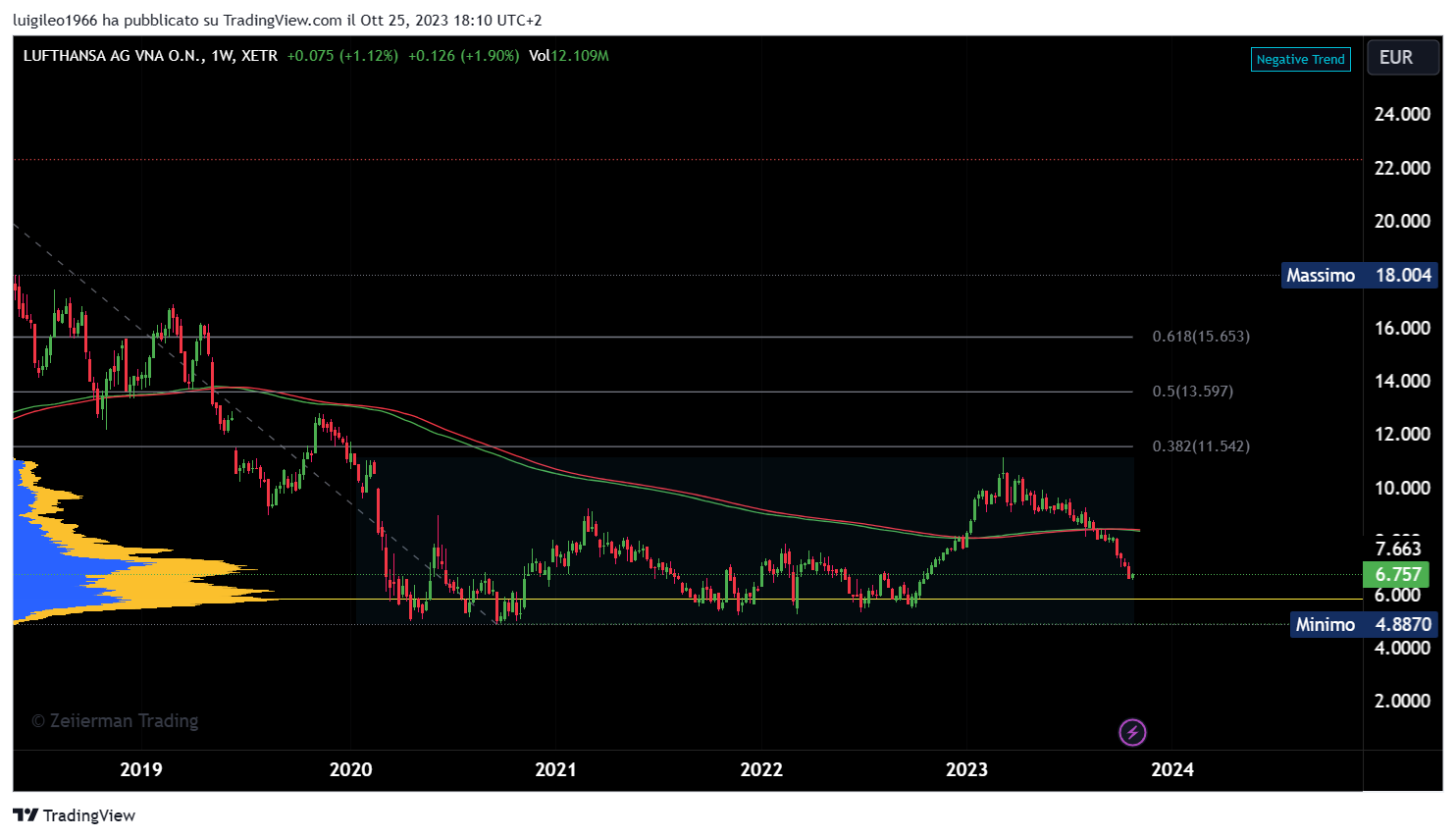Click the luigileo1966 publication header text

277,20
